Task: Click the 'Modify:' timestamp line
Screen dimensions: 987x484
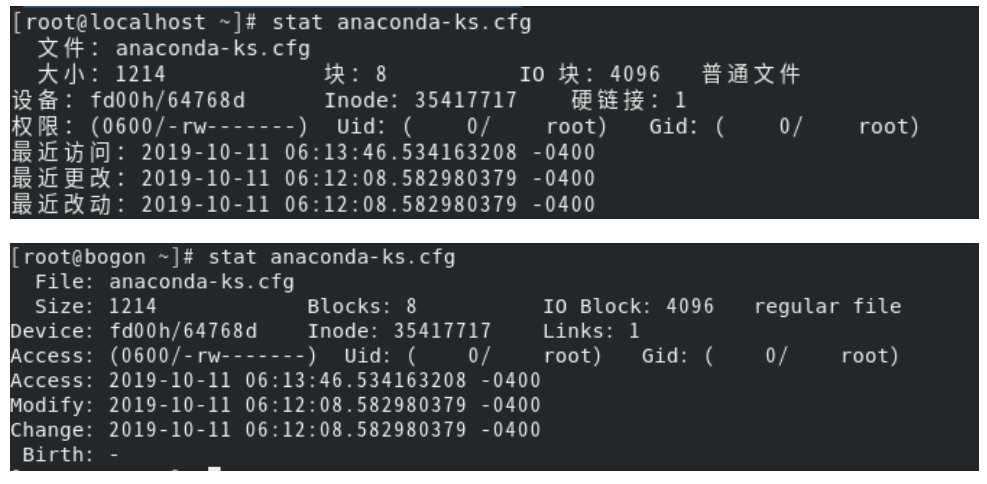Action: click(x=276, y=404)
